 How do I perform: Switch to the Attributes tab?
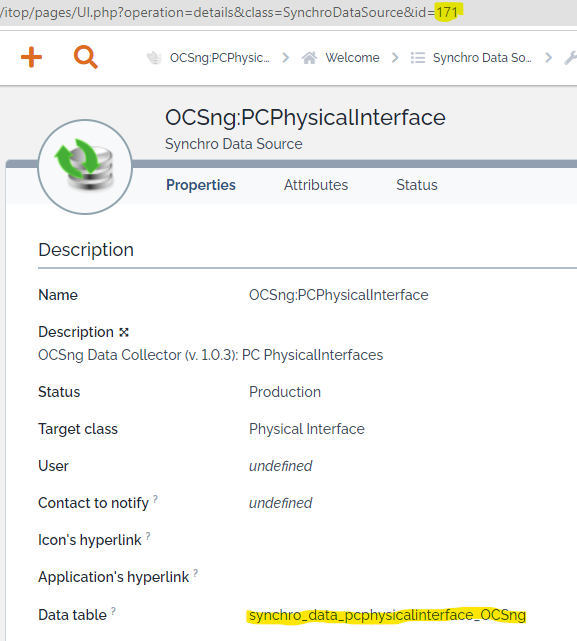tap(316, 185)
